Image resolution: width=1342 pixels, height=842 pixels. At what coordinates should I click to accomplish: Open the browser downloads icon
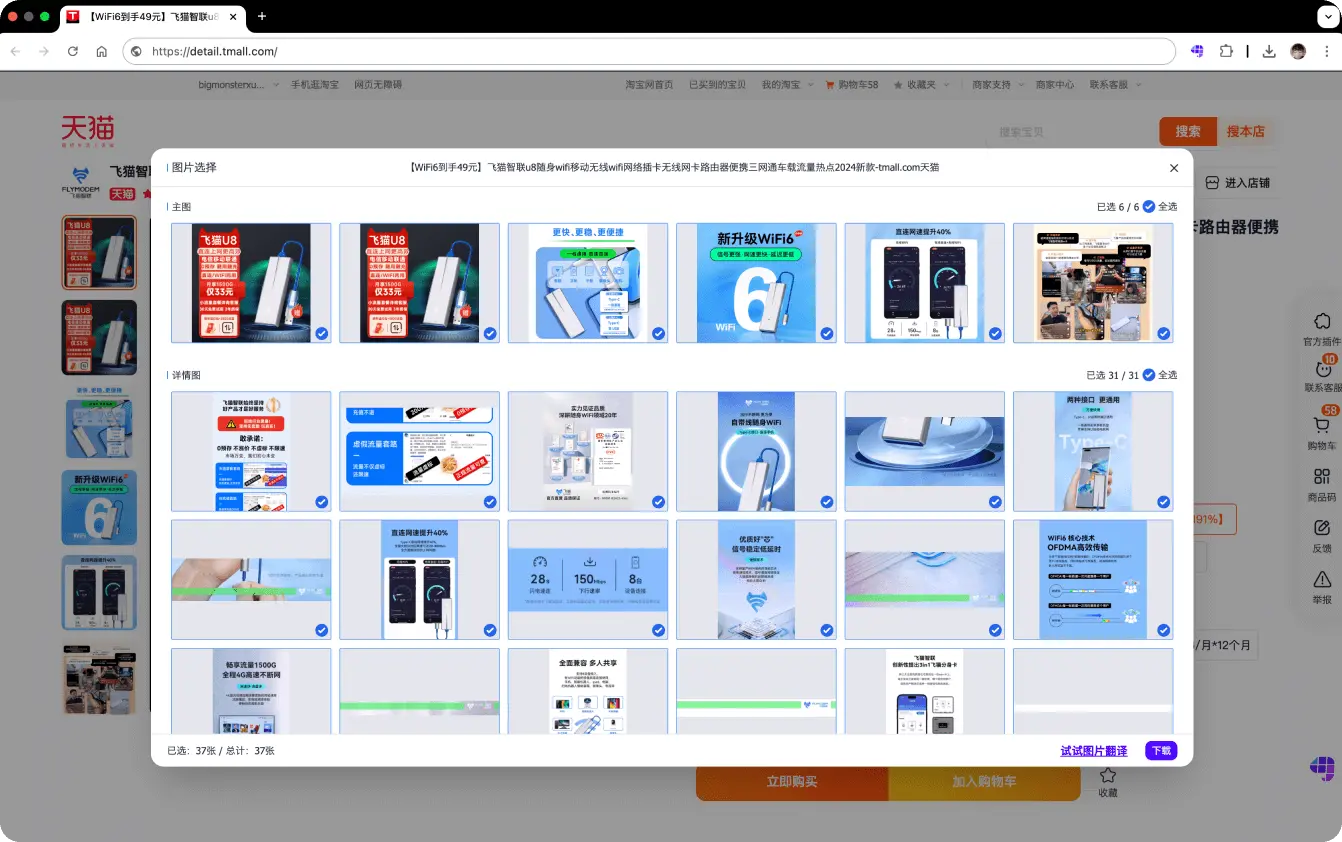1269,51
